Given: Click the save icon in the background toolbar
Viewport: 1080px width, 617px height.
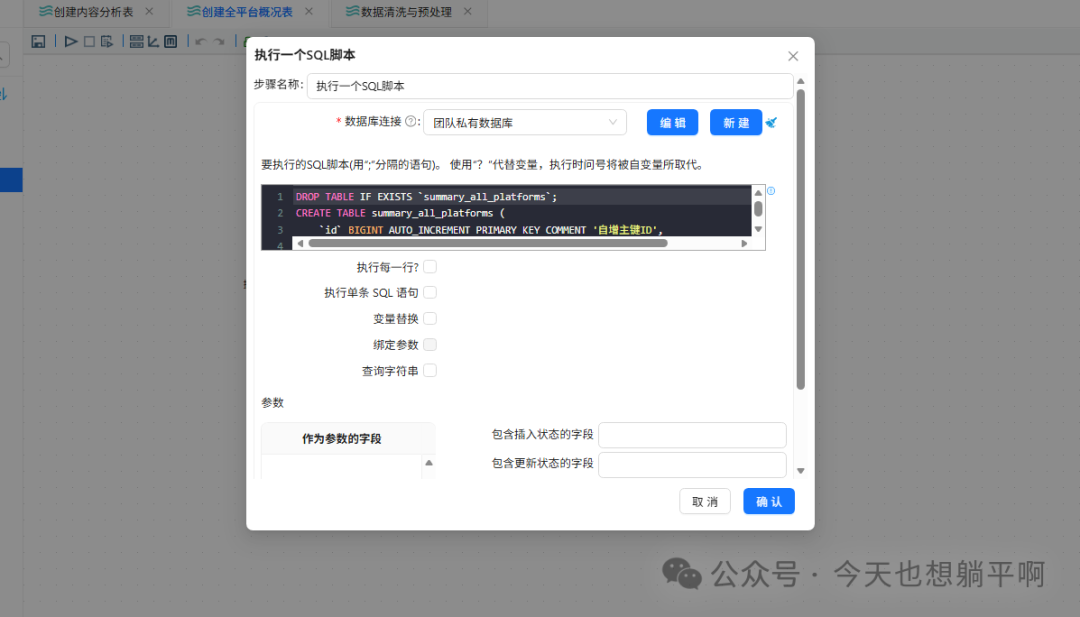Looking at the screenshot, I should click(39, 42).
